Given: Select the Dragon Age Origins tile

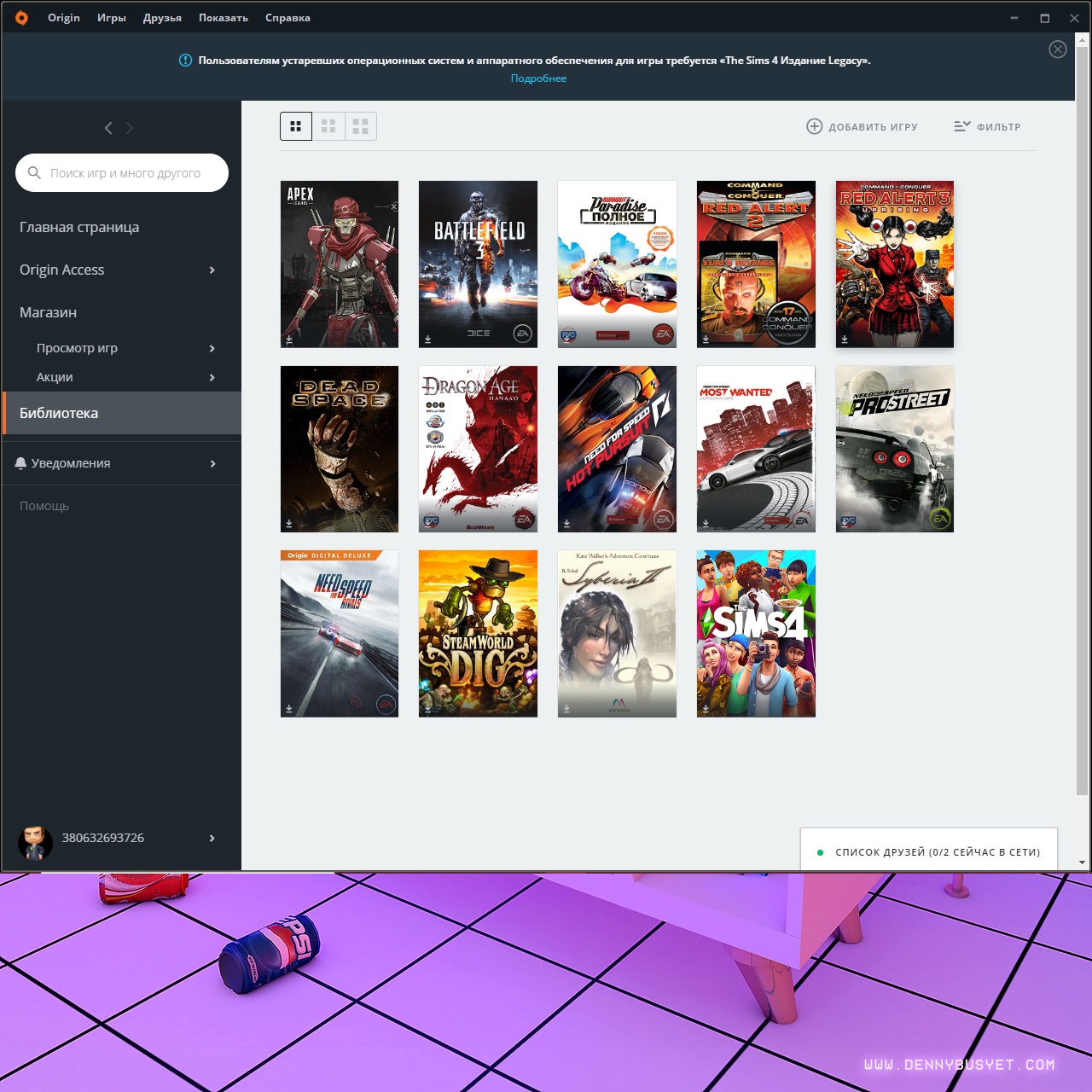Looking at the screenshot, I should coord(479,449).
